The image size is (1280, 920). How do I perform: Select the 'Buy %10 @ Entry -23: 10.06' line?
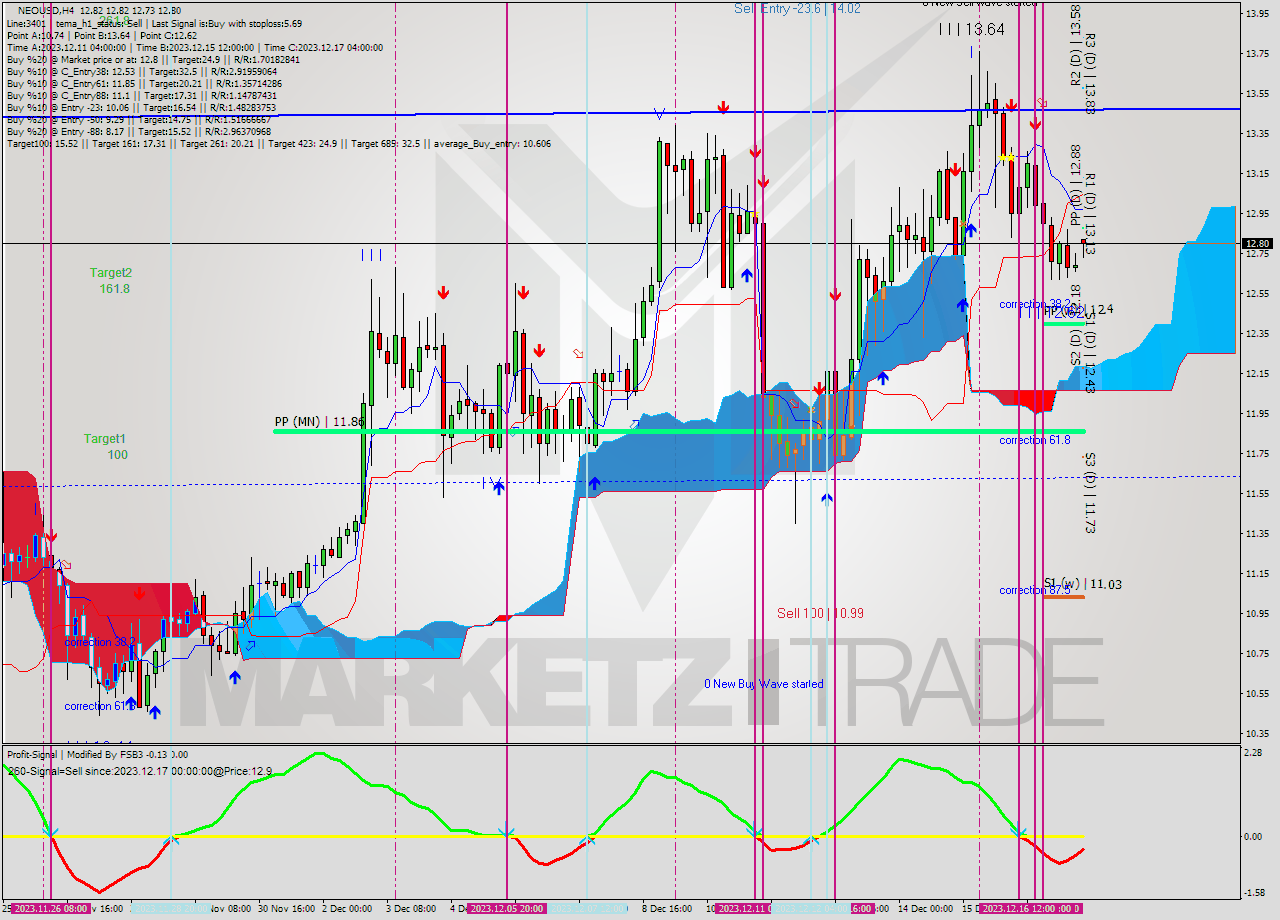click(x=141, y=107)
